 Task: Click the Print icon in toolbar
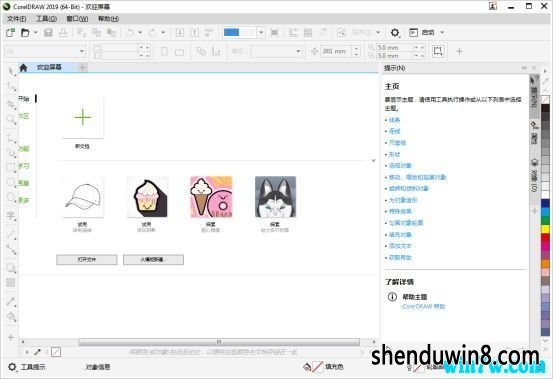[63, 33]
